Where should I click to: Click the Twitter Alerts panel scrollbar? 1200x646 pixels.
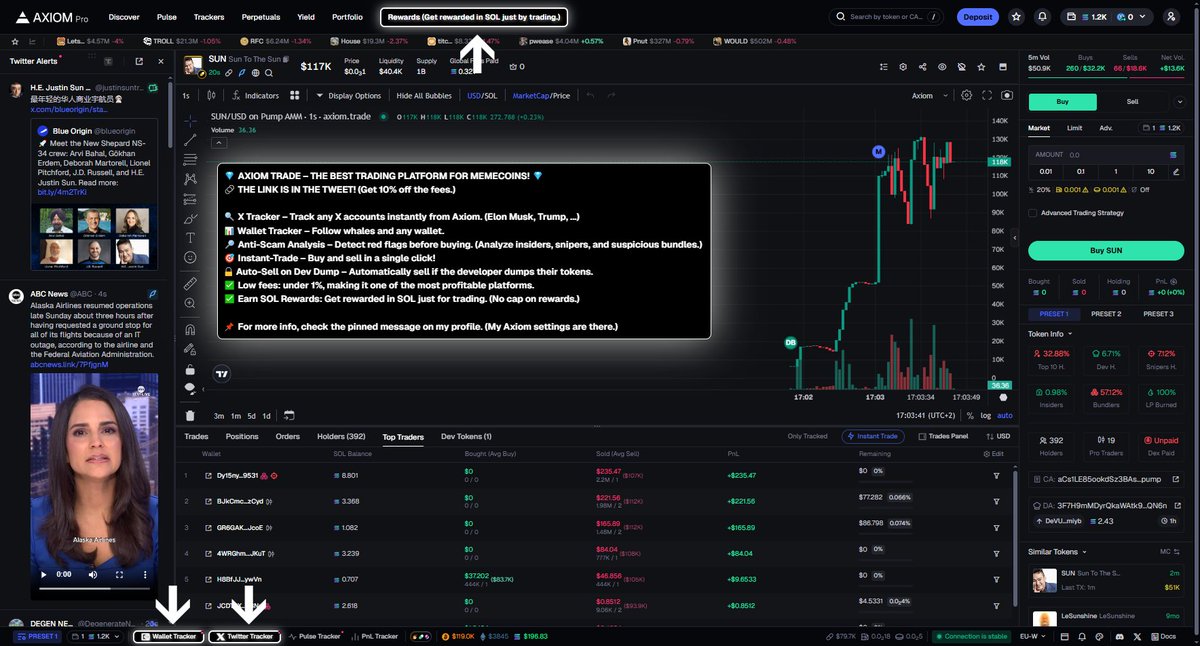pyautogui.click(x=170, y=101)
